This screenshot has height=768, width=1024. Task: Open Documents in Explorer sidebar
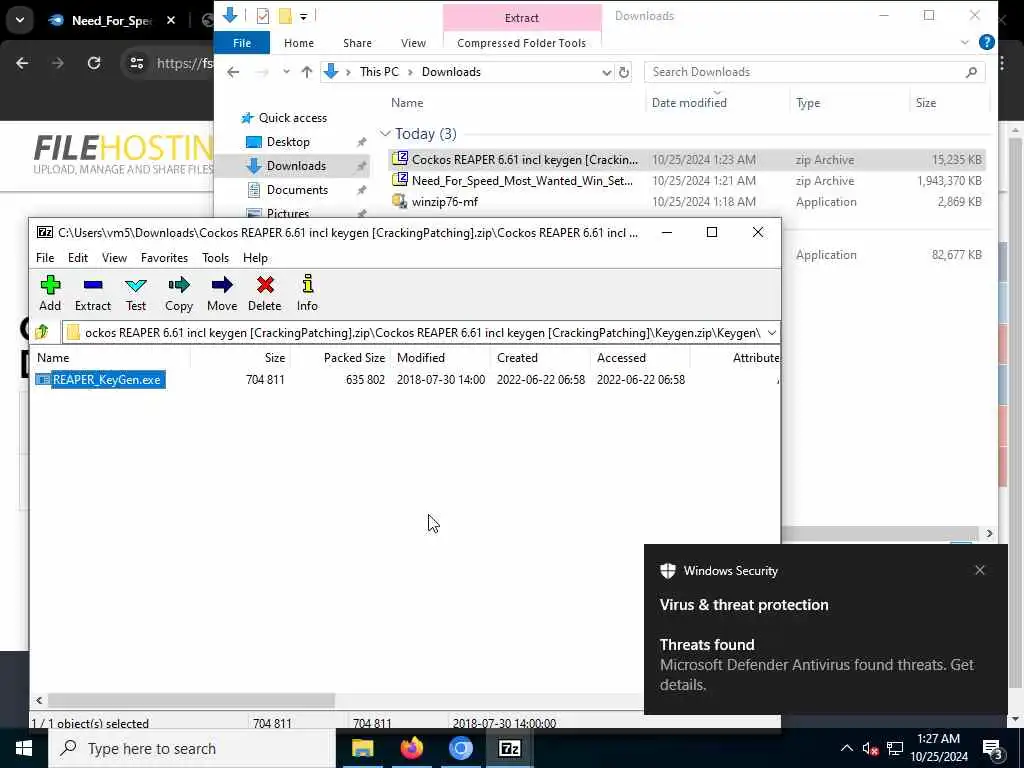288,189
